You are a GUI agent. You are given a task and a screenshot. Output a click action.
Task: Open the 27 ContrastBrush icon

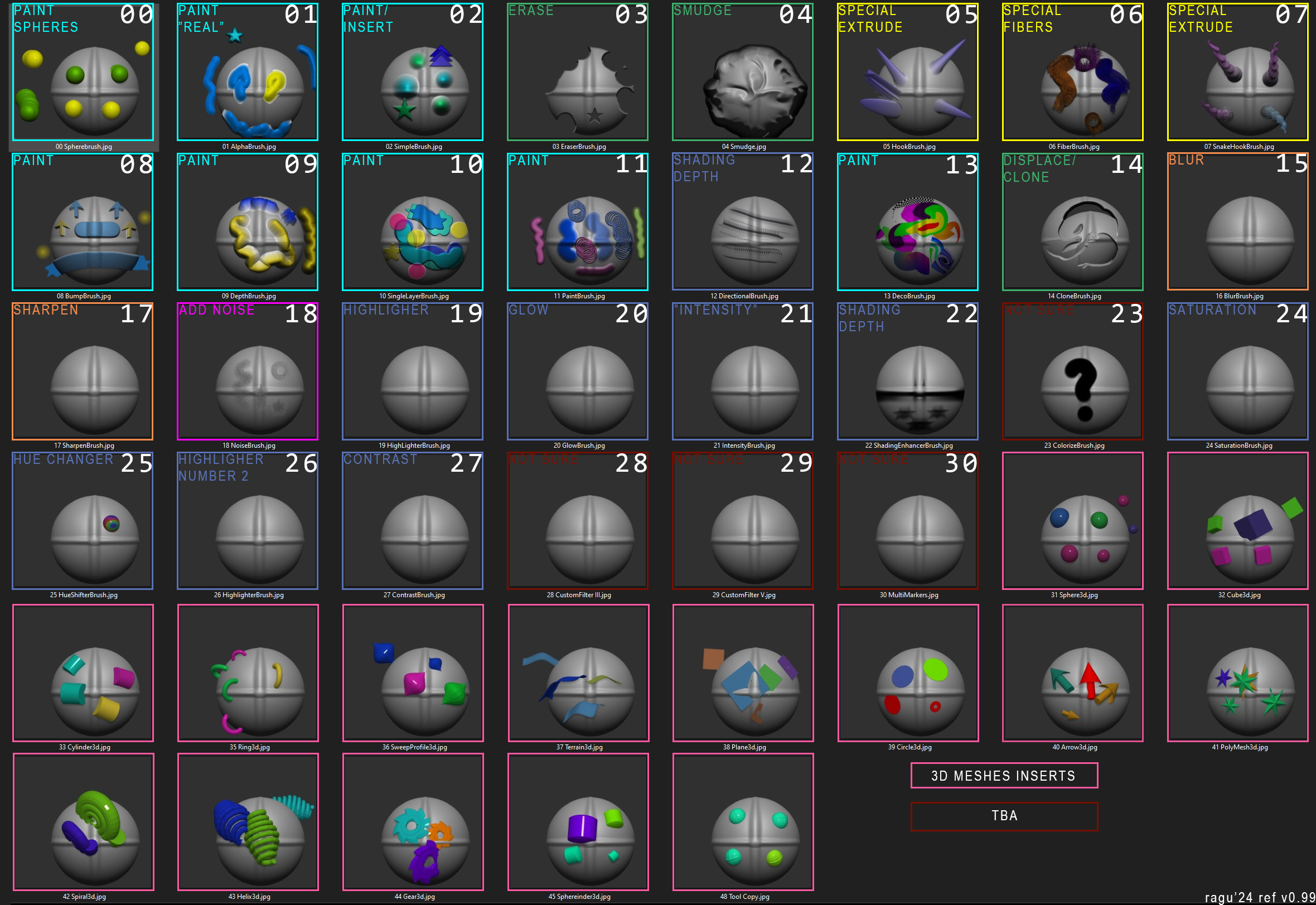413,521
